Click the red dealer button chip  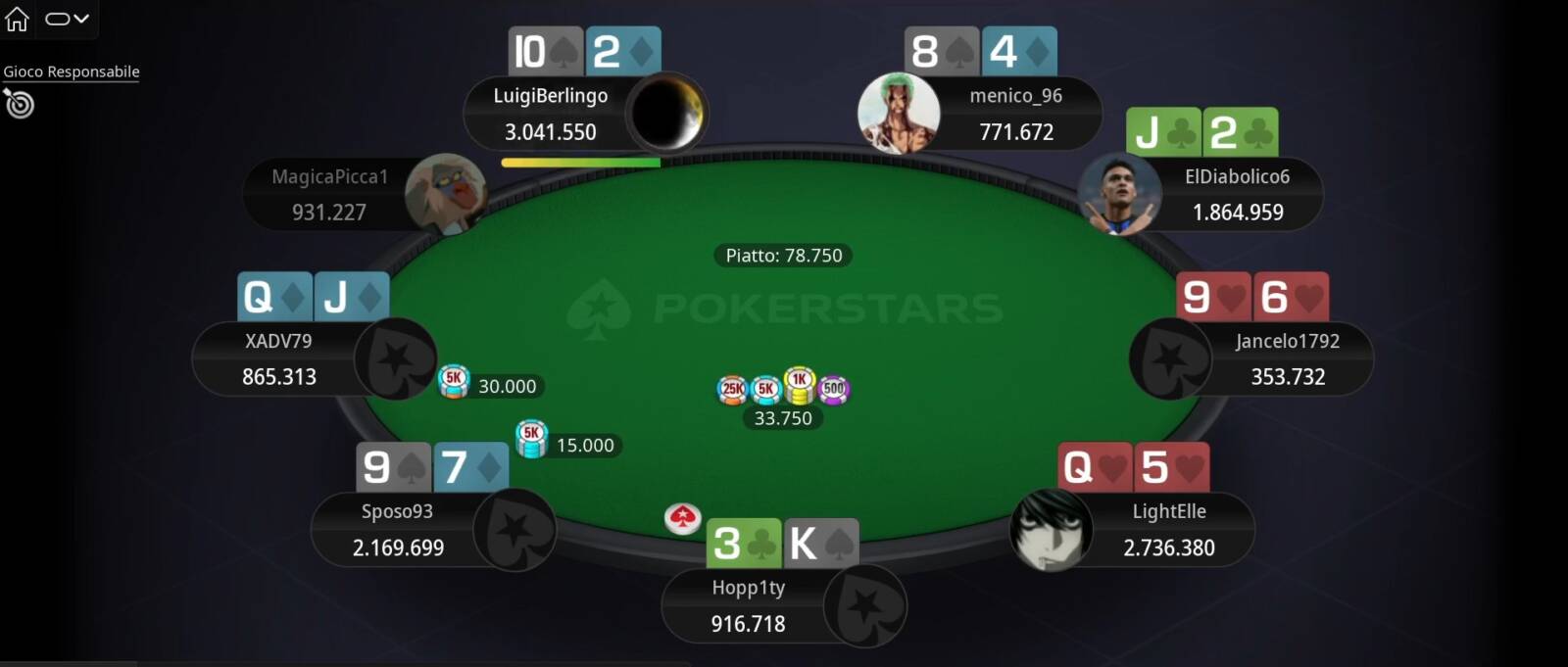pos(683,517)
